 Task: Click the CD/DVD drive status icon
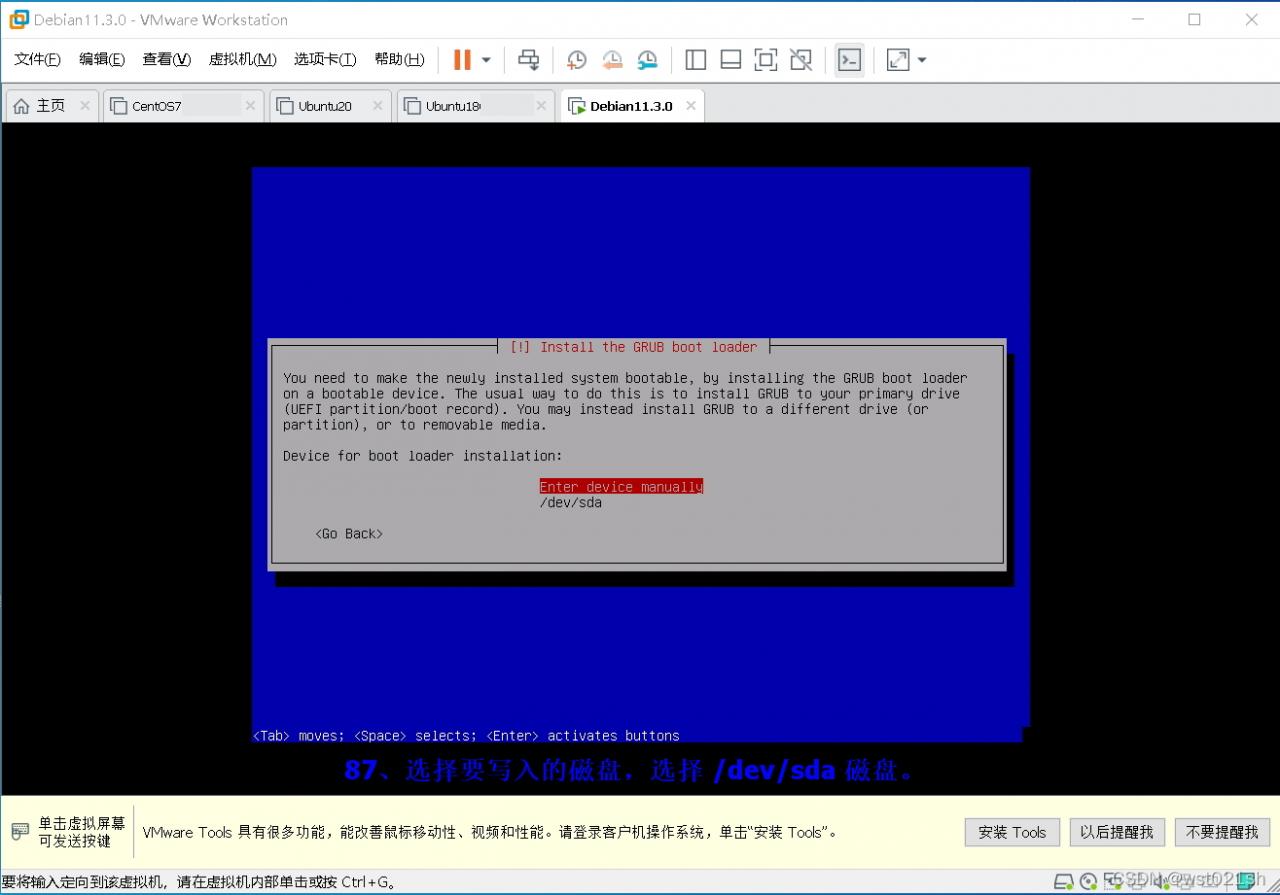click(x=1088, y=881)
